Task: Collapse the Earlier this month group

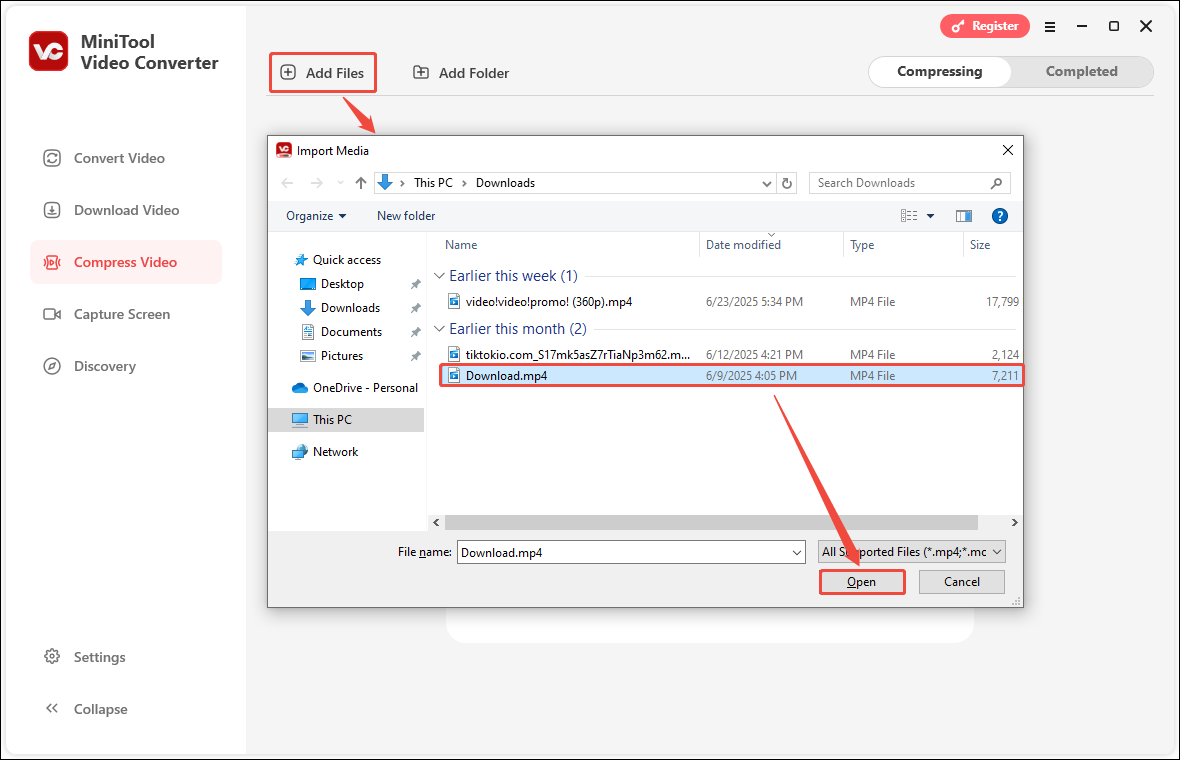Action: pos(439,329)
